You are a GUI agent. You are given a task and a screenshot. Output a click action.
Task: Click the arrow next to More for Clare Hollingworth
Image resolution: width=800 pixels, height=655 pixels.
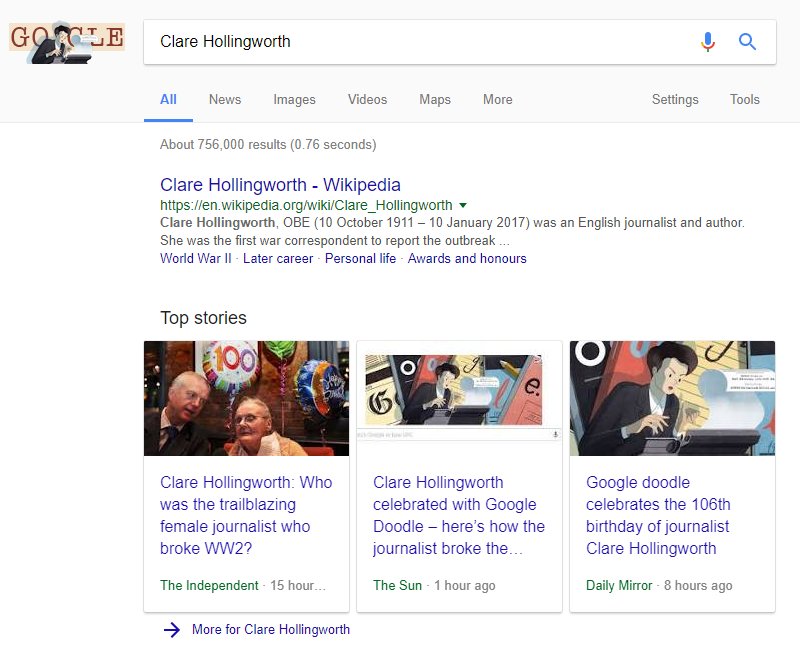tap(172, 630)
